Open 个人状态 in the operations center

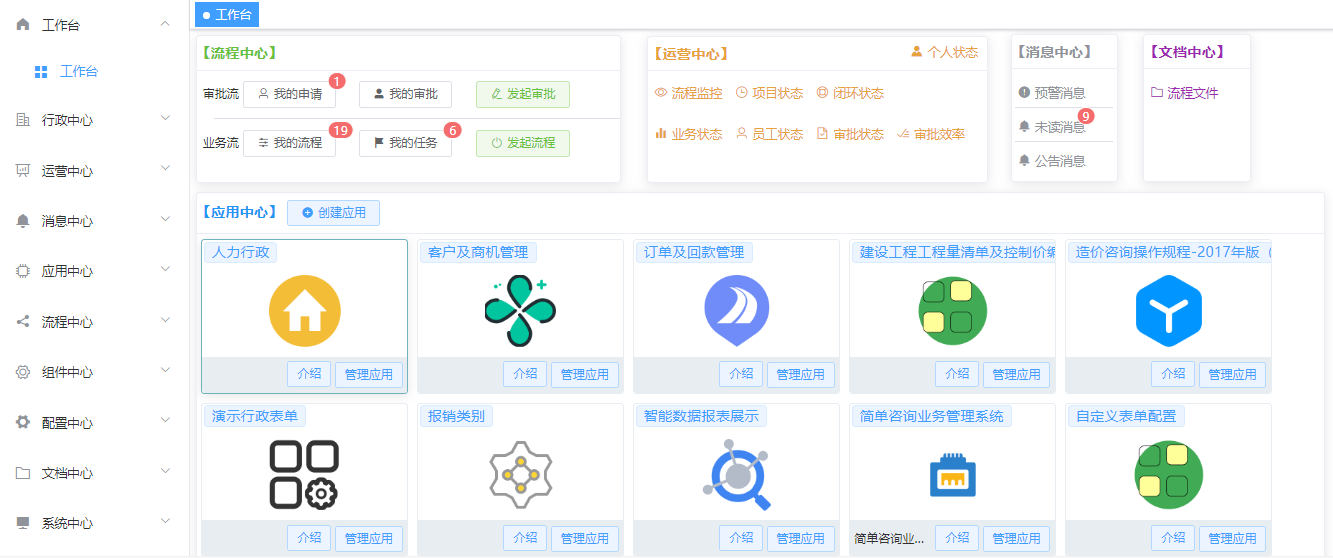pyautogui.click(x=944, y=52)
